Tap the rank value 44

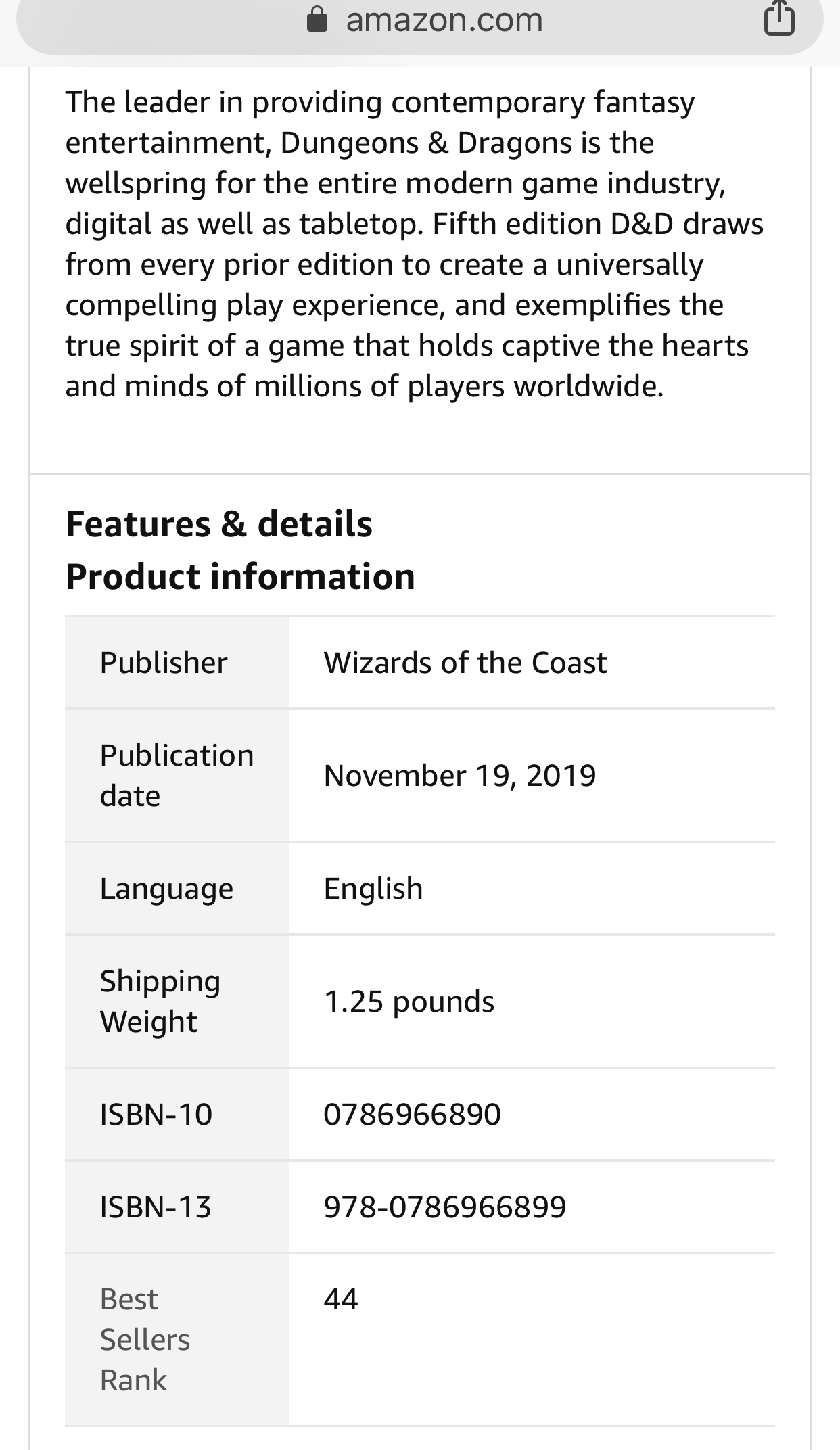[341, 1299]
